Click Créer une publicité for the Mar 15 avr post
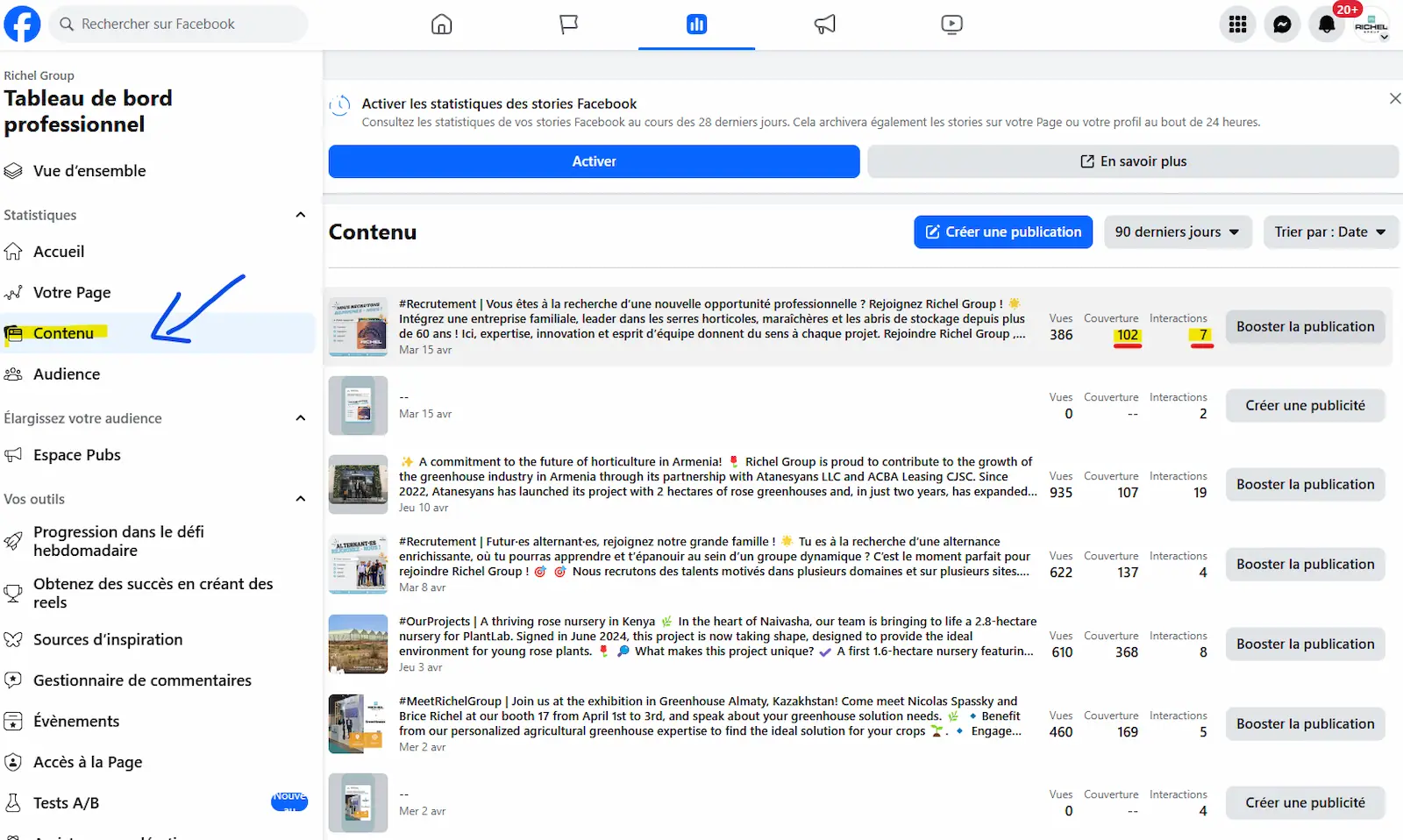 (1305, 406)
